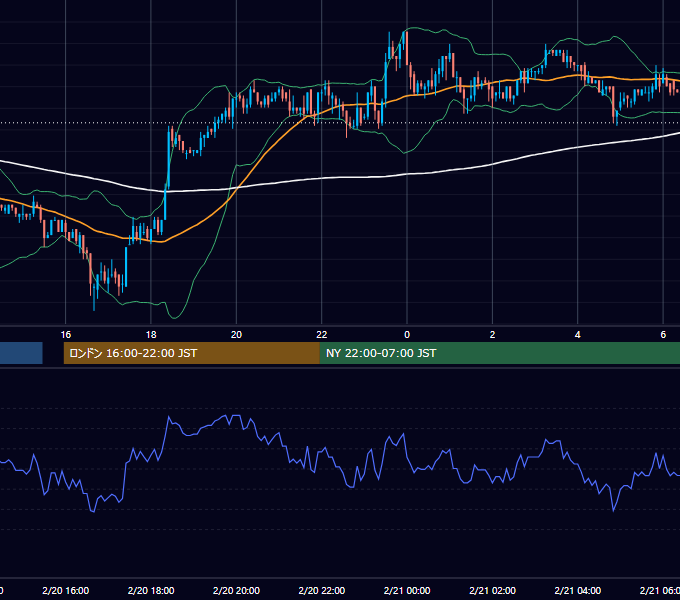Click the "4" label on upper time axis
Image resolution: width=680 pixels, height=600 pixels.
tap(578, 334)
